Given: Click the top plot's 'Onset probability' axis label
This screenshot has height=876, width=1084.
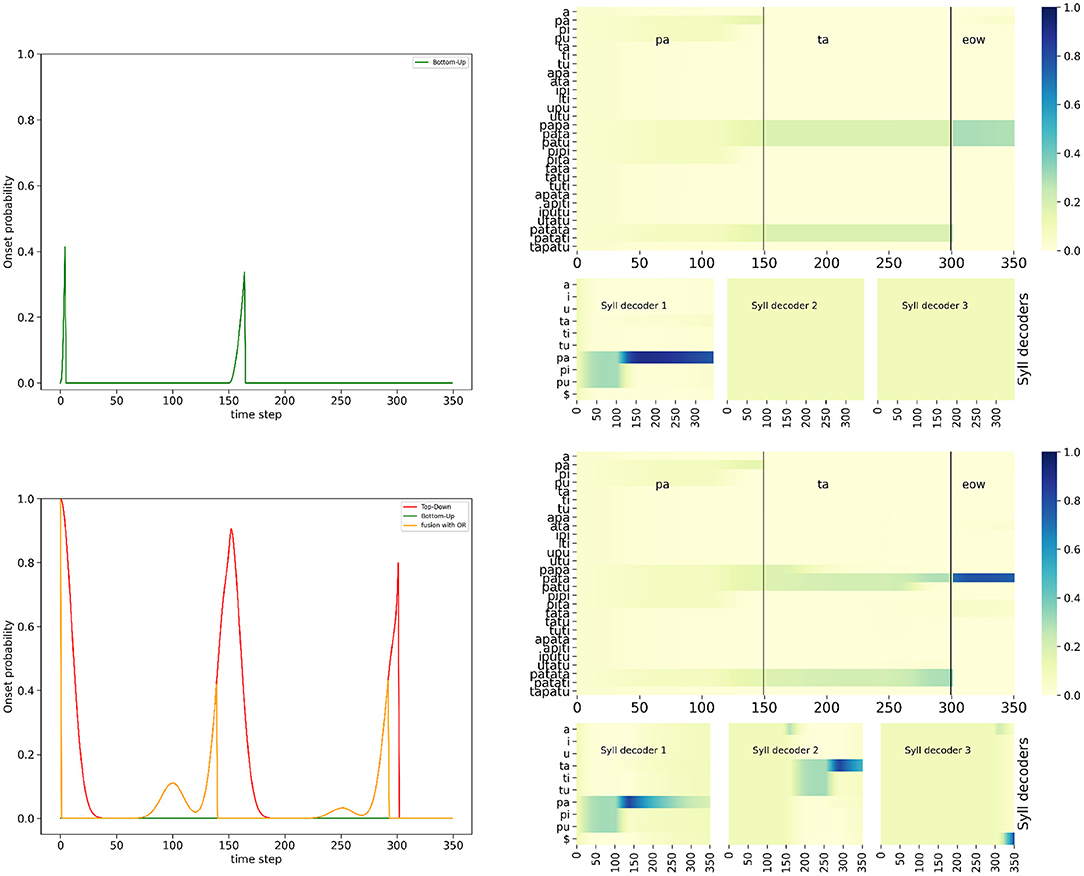Looking at the screenshot, I should coord(8,222).
